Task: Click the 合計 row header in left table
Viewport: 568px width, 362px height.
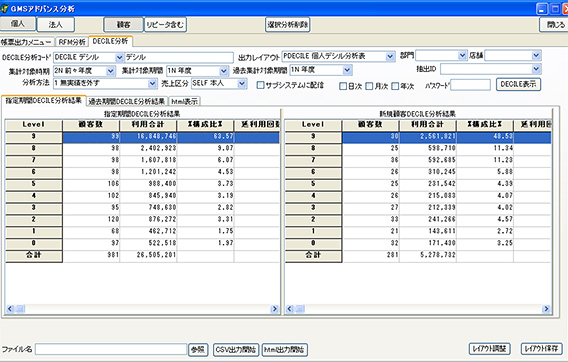Action: click(x=33, y=255)
